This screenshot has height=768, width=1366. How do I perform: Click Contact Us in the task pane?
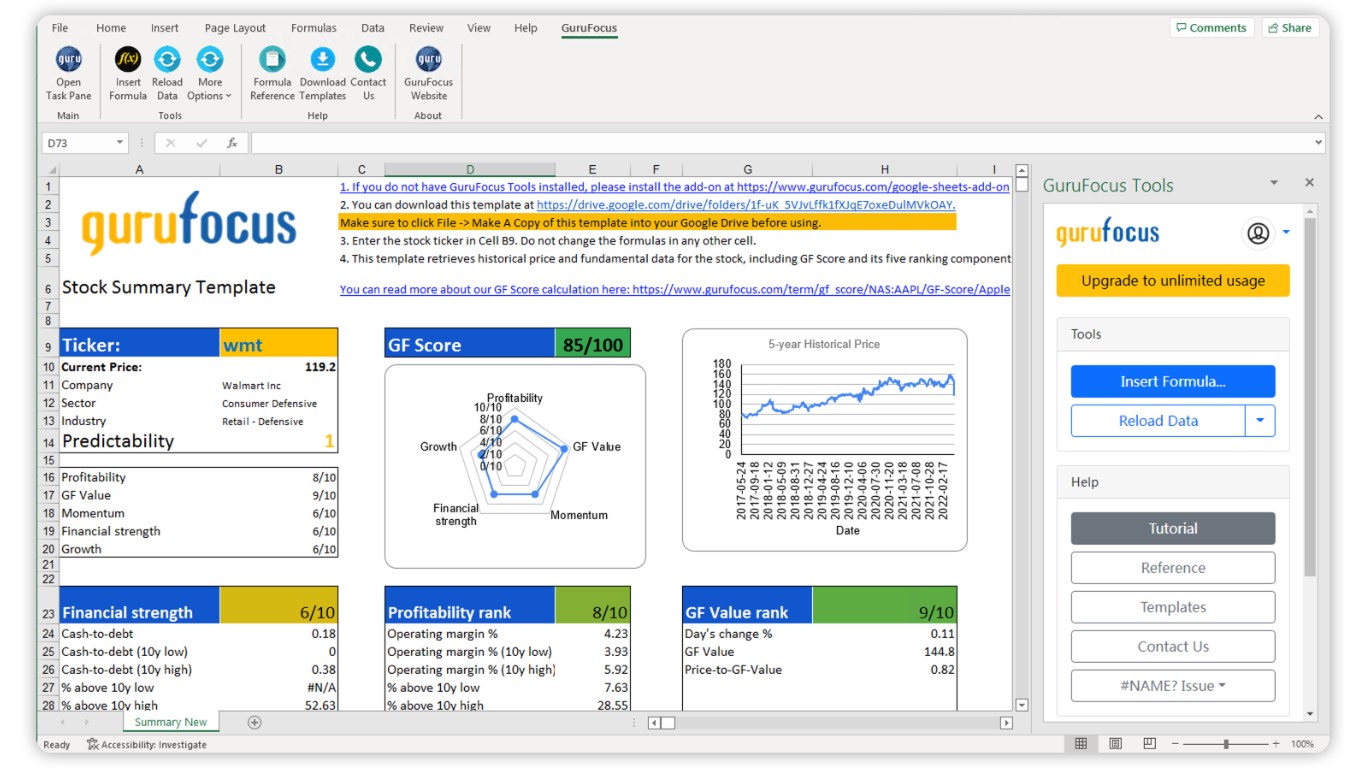(x=1173, y=646)
